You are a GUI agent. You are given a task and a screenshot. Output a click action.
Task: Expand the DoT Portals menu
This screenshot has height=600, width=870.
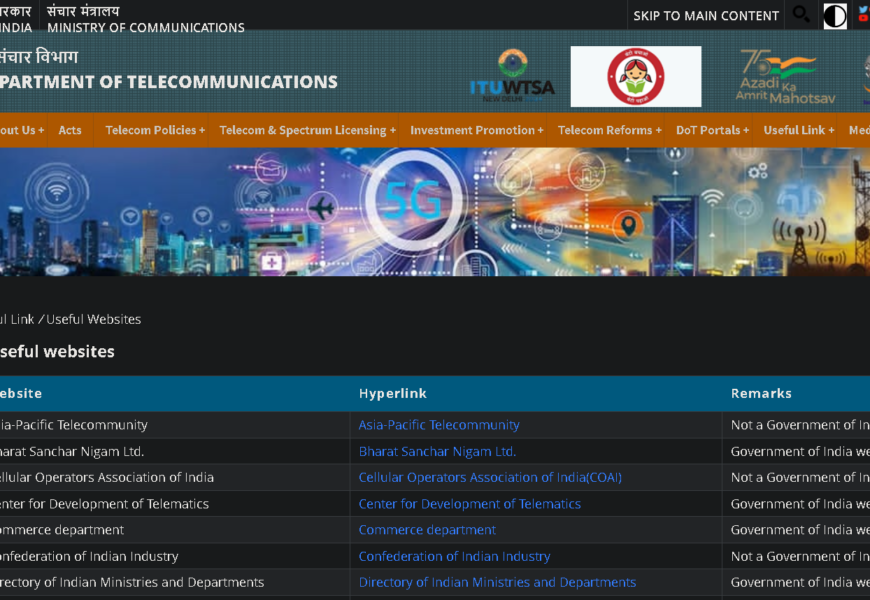pyautogui.click(x=712, y=130)
